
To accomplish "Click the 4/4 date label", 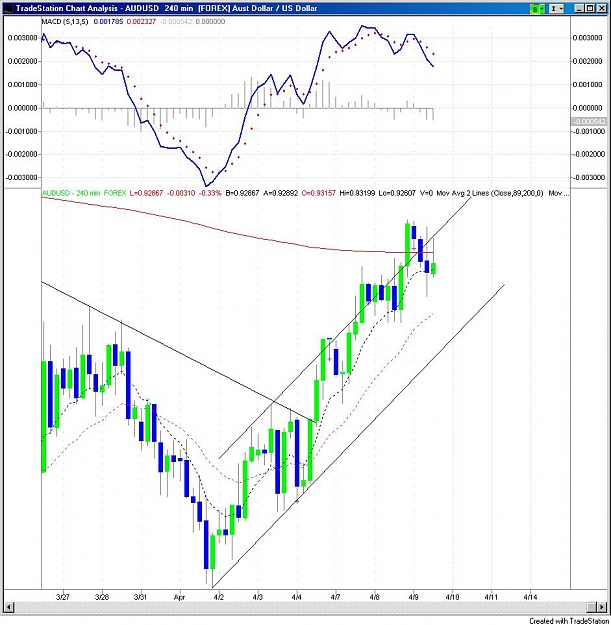I will [297, 597].
